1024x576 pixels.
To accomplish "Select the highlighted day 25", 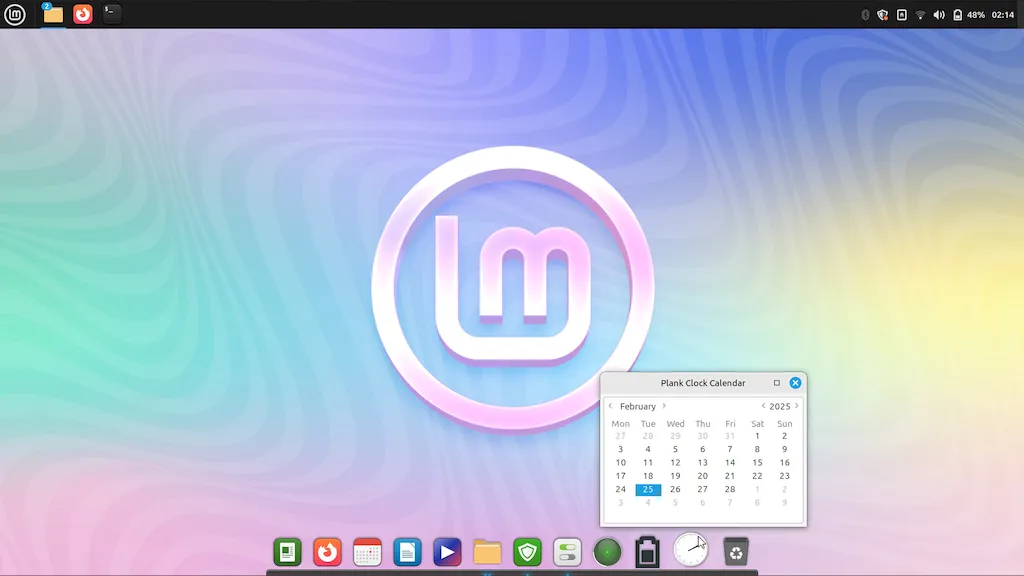I will tap(648, 489).
